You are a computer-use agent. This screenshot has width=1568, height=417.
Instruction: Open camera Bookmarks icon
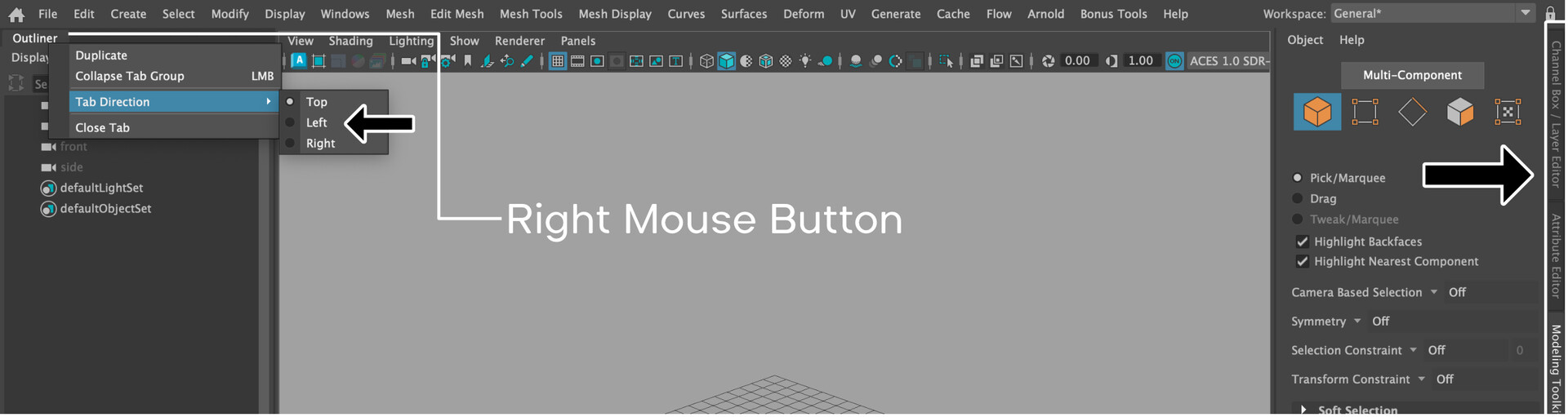(467, 61)
